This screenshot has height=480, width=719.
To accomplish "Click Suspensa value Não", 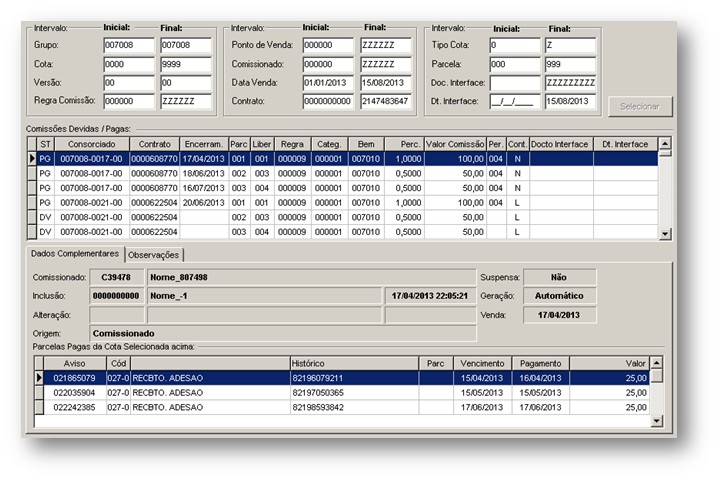I will (559, 277).
